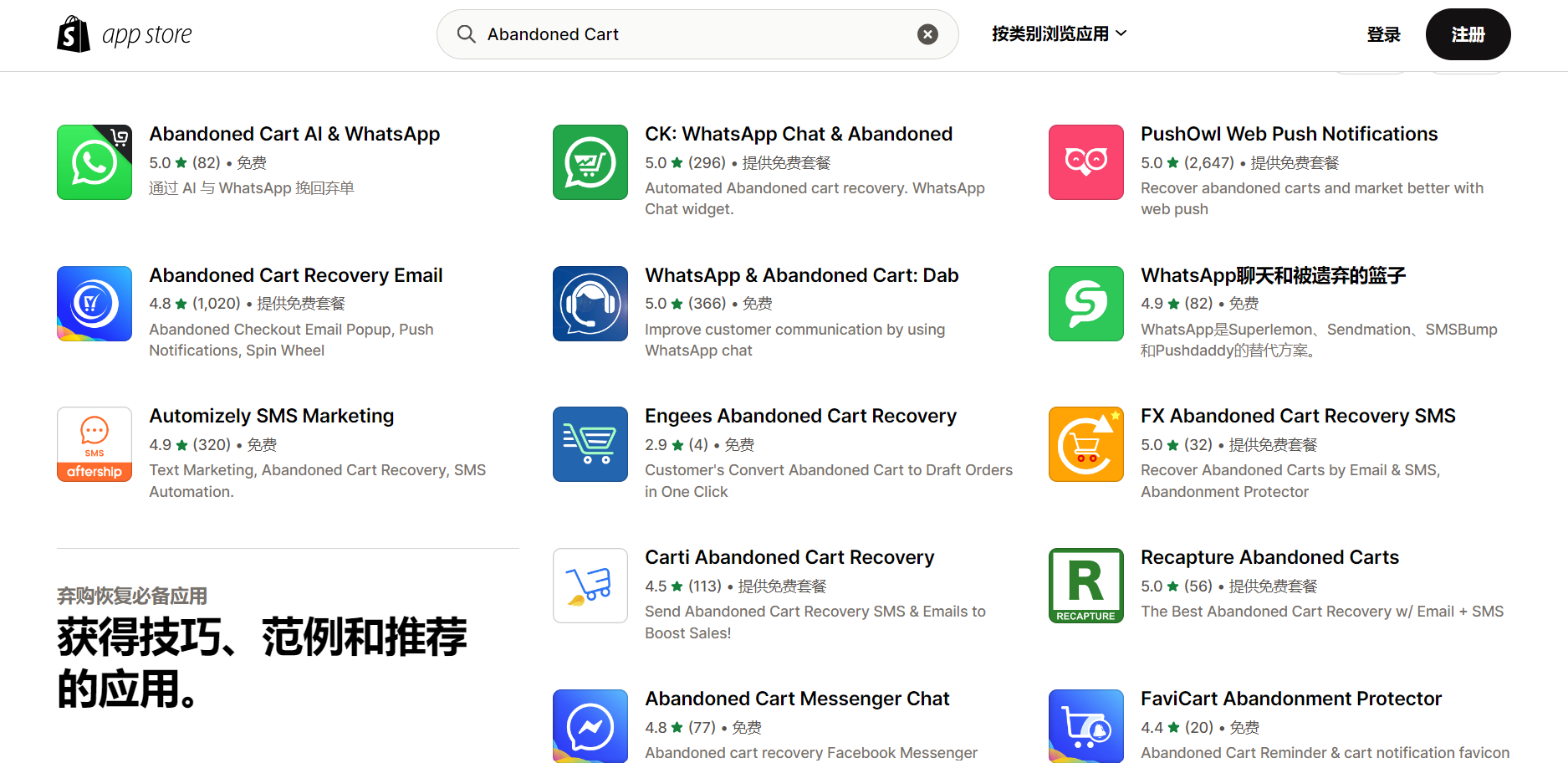Image resolution: width=1568 pixels, height=763 pixels.
Task: Open Carti Abandoned Cart Recovery title
Action: pyautogui.click(x=789, y=557)
